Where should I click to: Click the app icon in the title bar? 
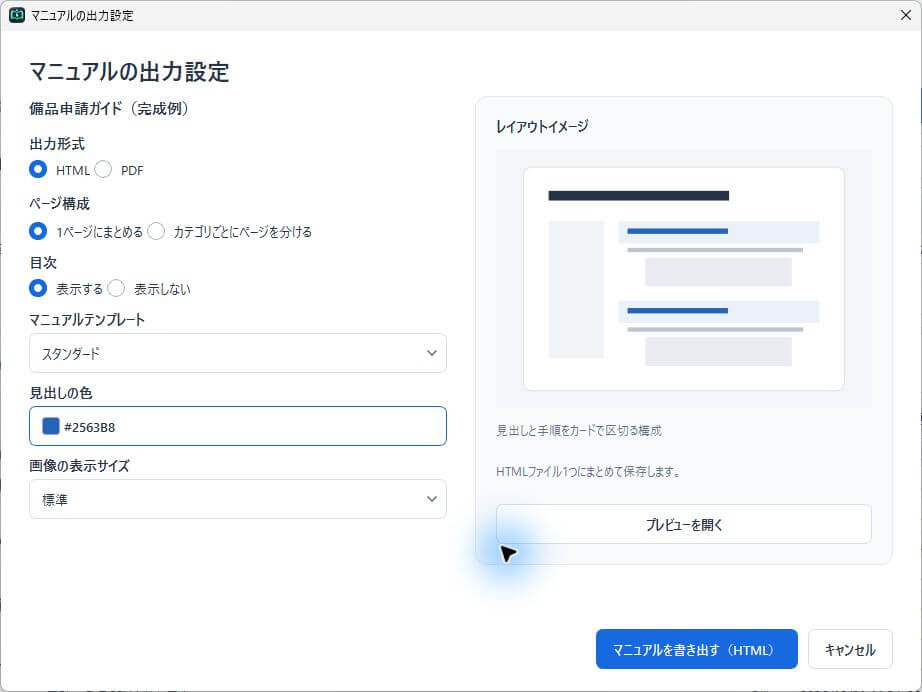coord(16,15)
